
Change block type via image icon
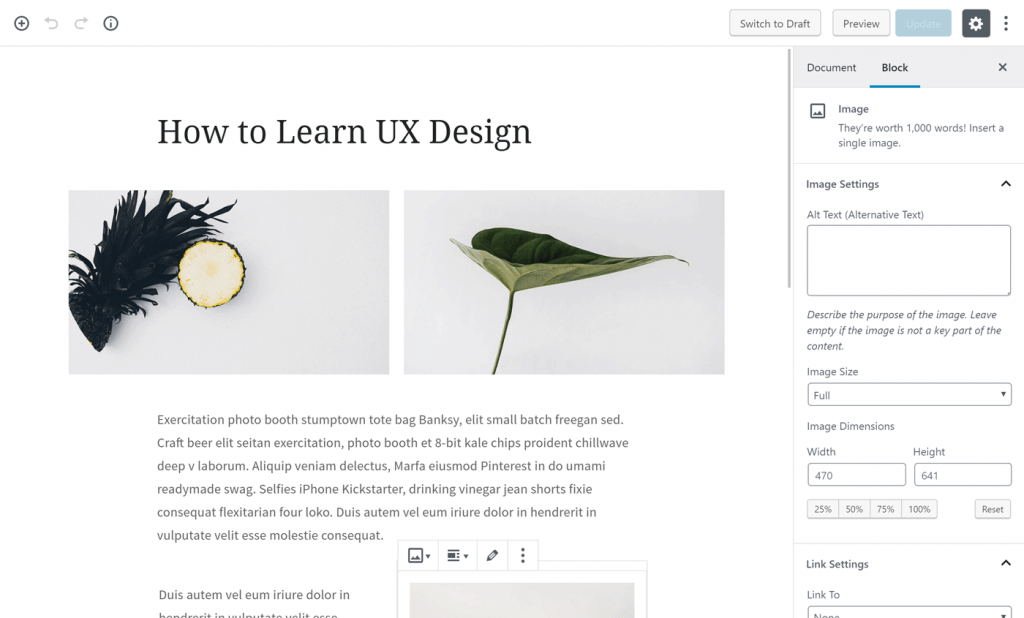pos(419,556)
